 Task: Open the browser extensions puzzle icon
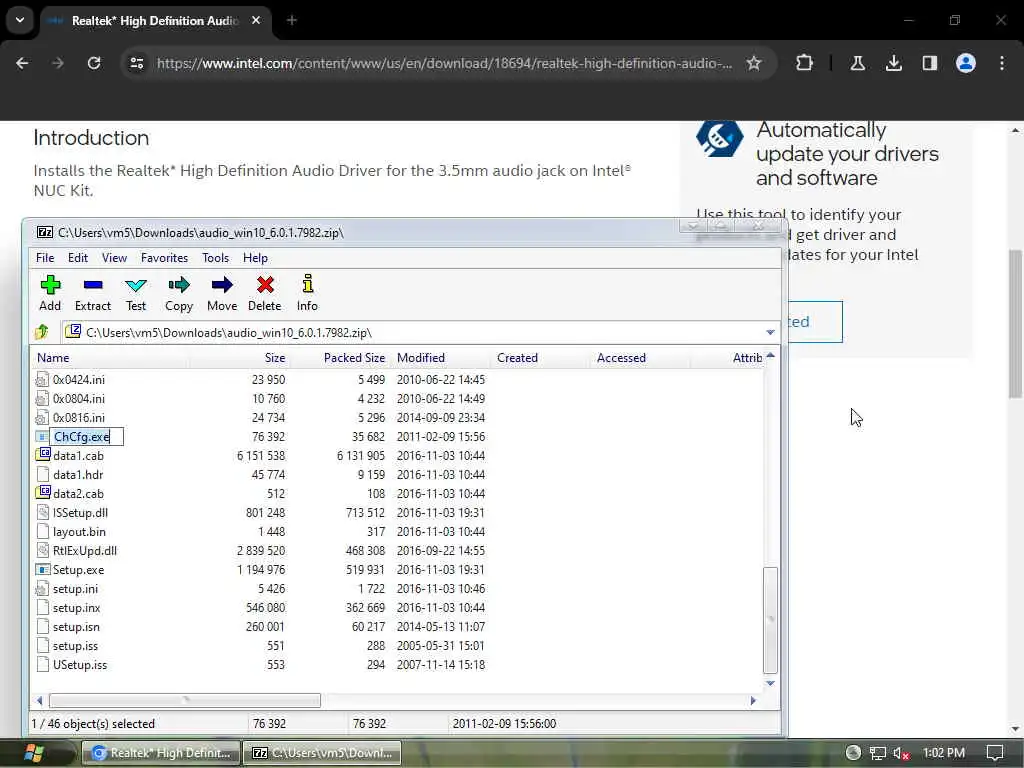coord(805,63)
